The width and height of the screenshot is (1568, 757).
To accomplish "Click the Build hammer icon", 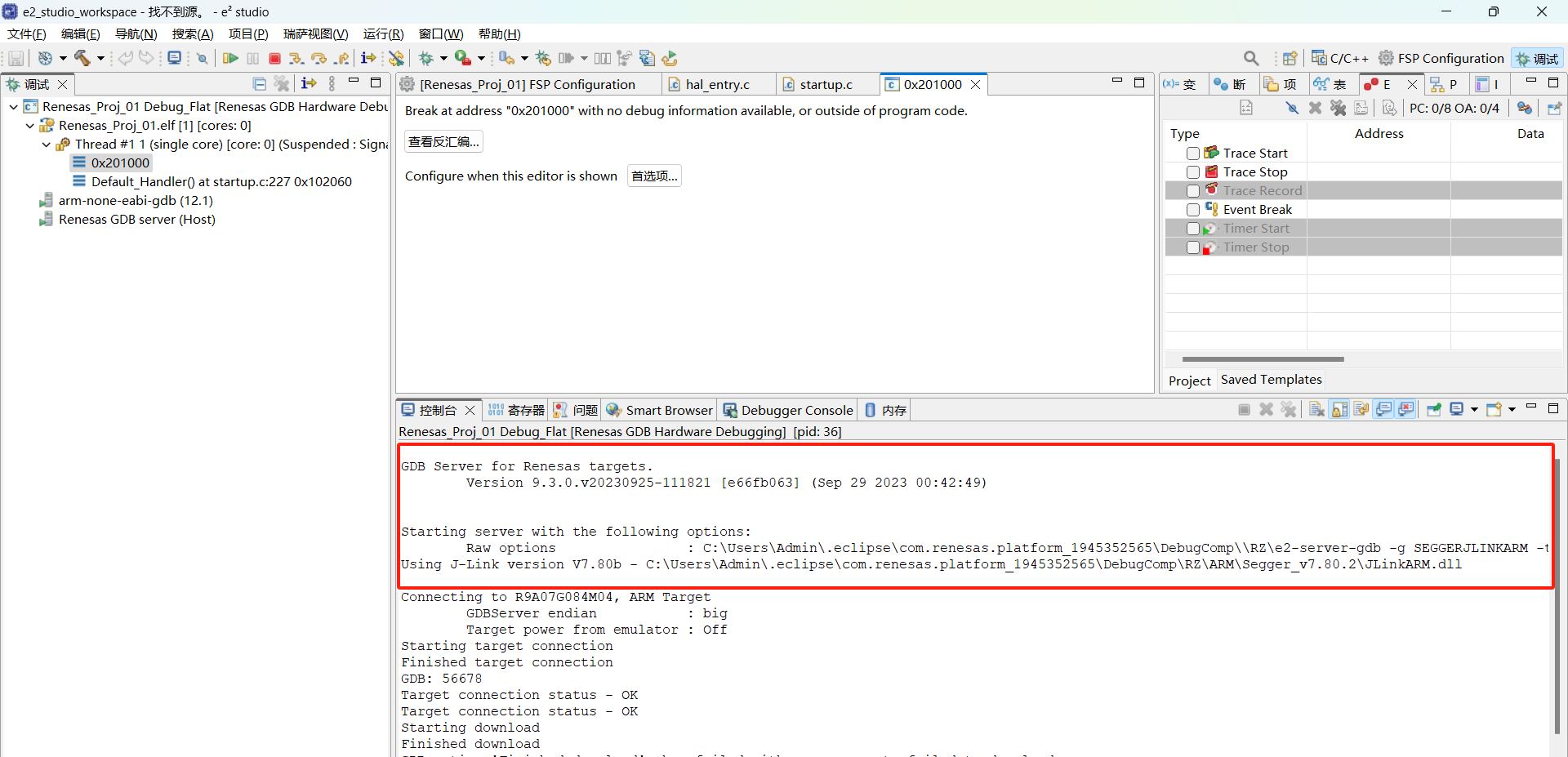I will tap(82, 58).
